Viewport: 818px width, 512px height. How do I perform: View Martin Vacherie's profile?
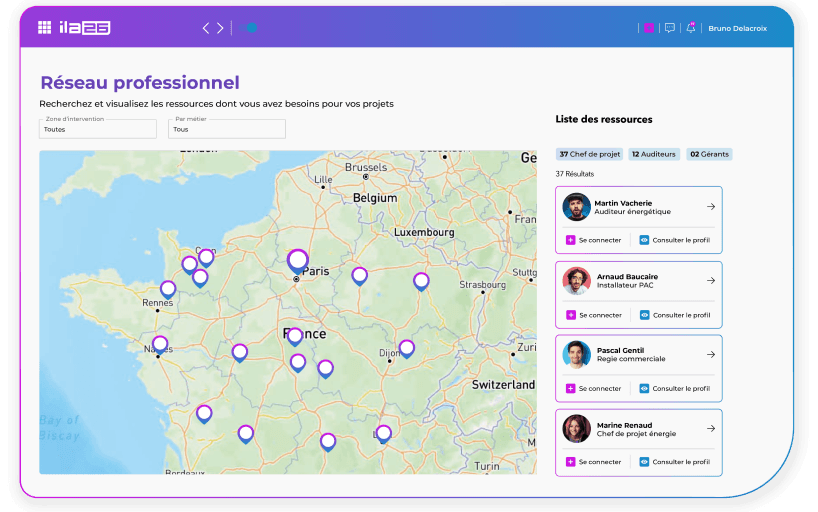675,241
